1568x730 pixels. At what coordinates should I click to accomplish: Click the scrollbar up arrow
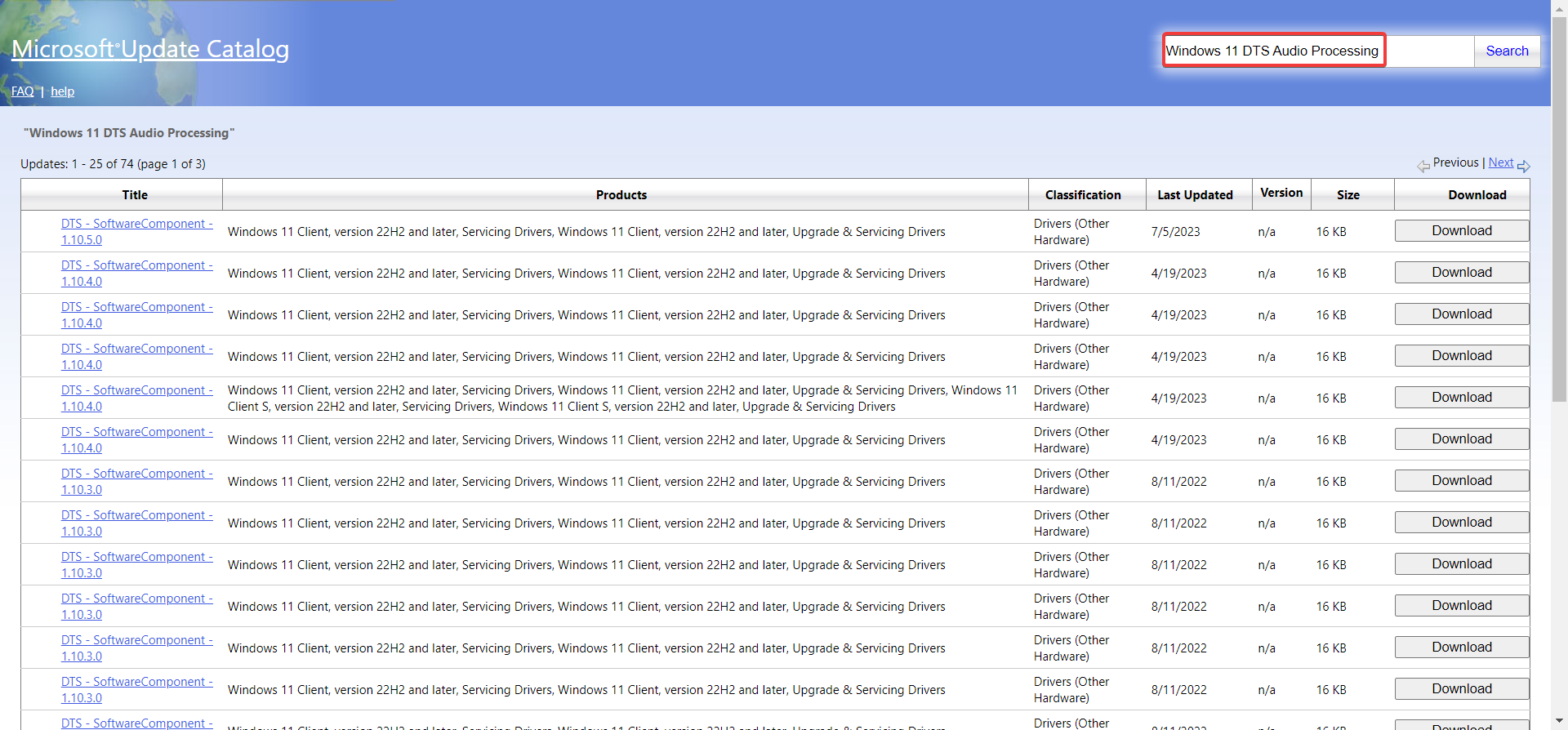[1559, 7]
